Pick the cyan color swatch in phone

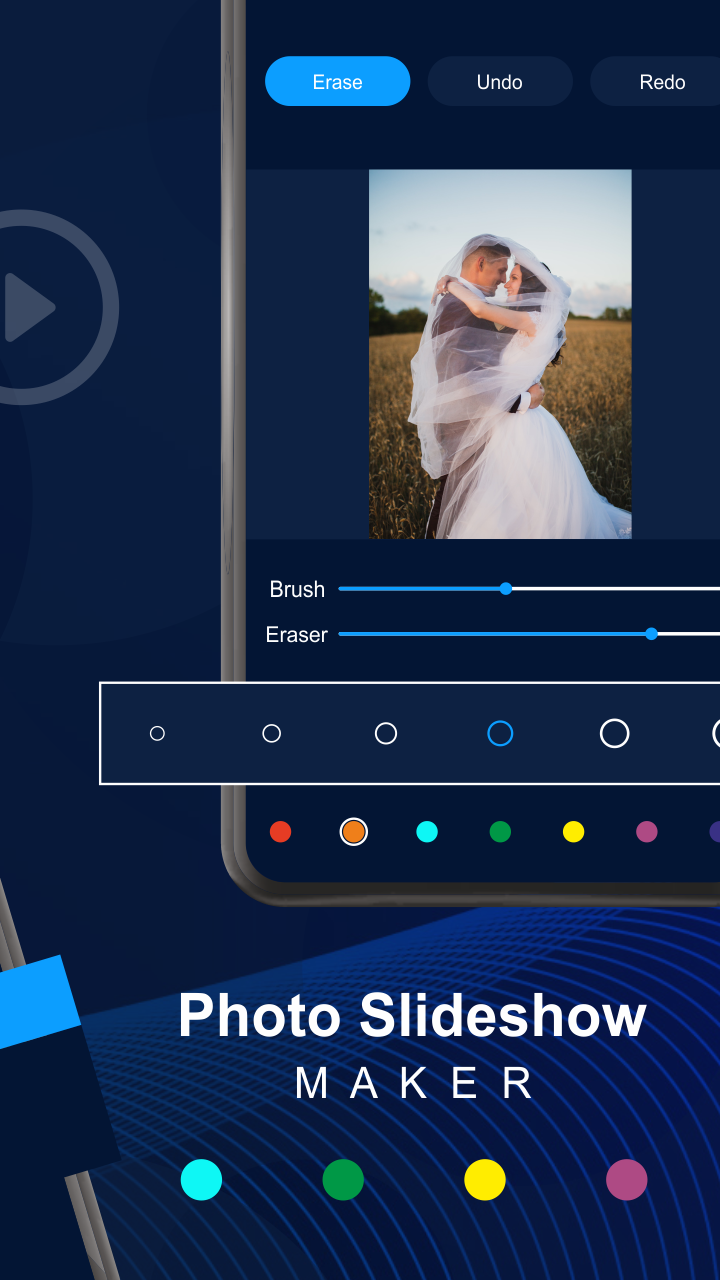[427, 831]
